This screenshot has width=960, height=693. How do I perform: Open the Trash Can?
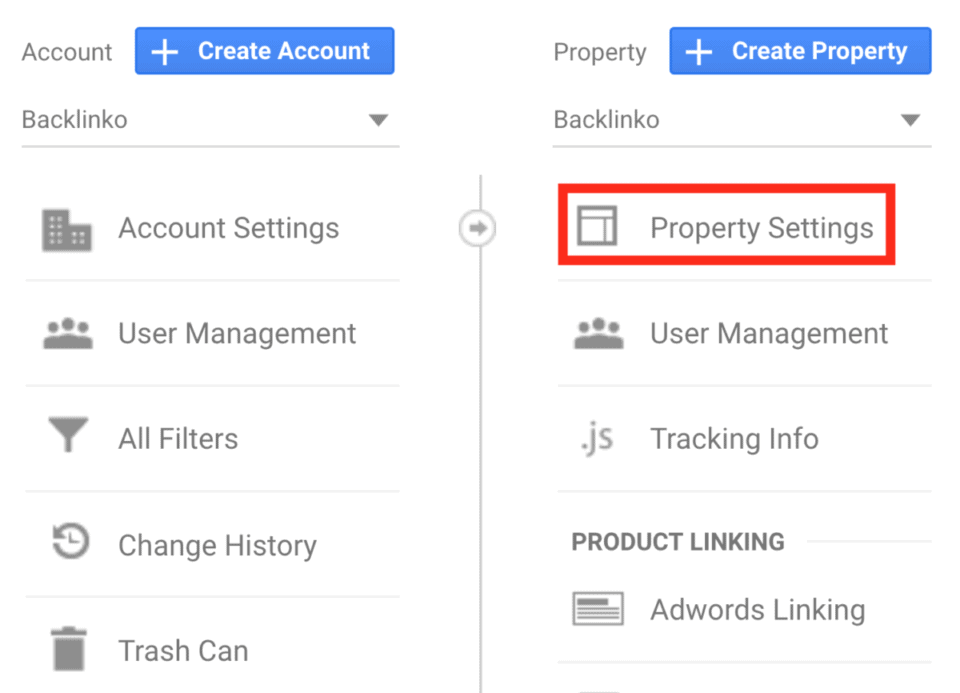[x=183, y=650]
